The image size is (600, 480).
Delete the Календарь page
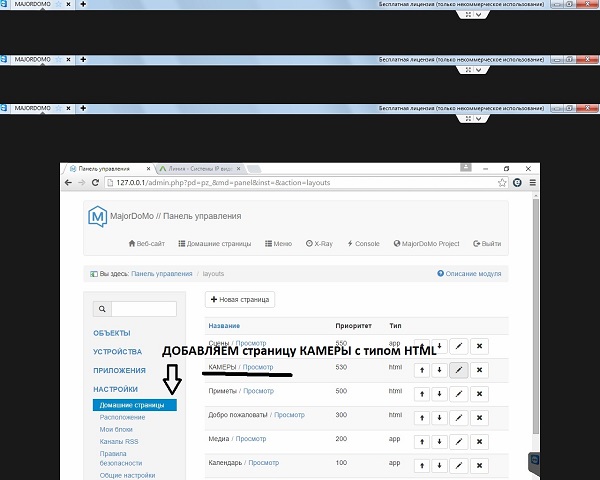point(479,465)
